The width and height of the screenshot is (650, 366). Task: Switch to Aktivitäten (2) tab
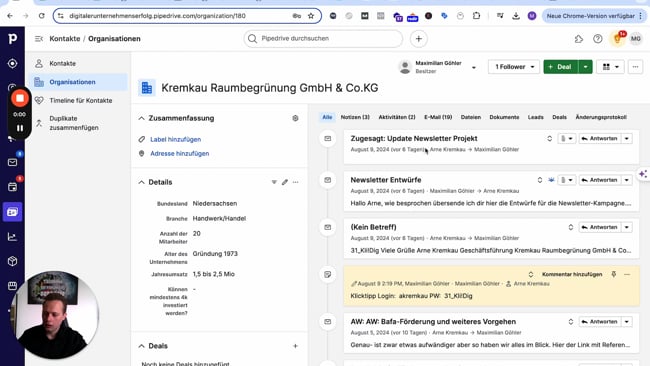(x=397, y=117)
